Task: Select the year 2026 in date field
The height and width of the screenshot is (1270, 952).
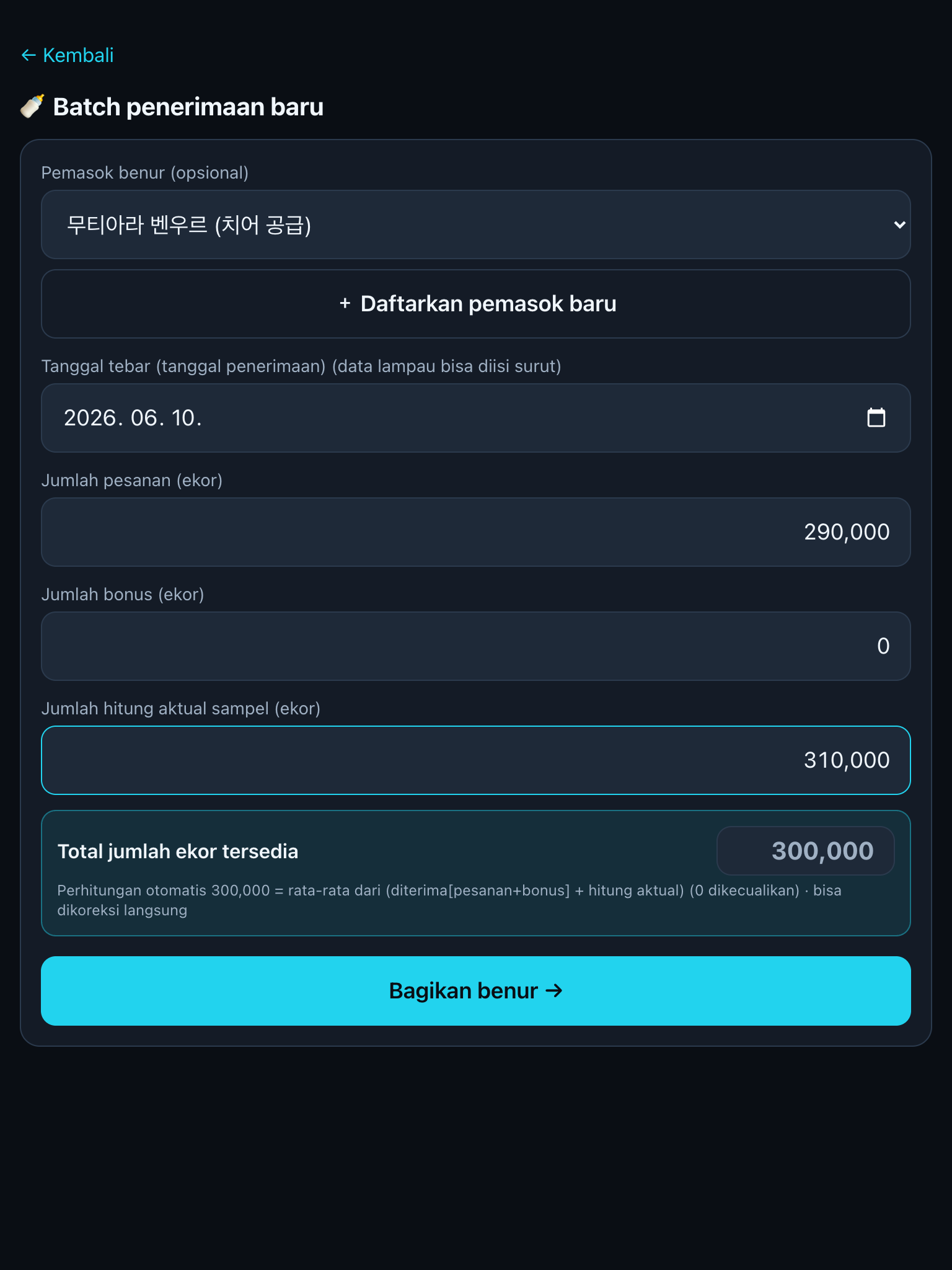Action: pos(90,418)
